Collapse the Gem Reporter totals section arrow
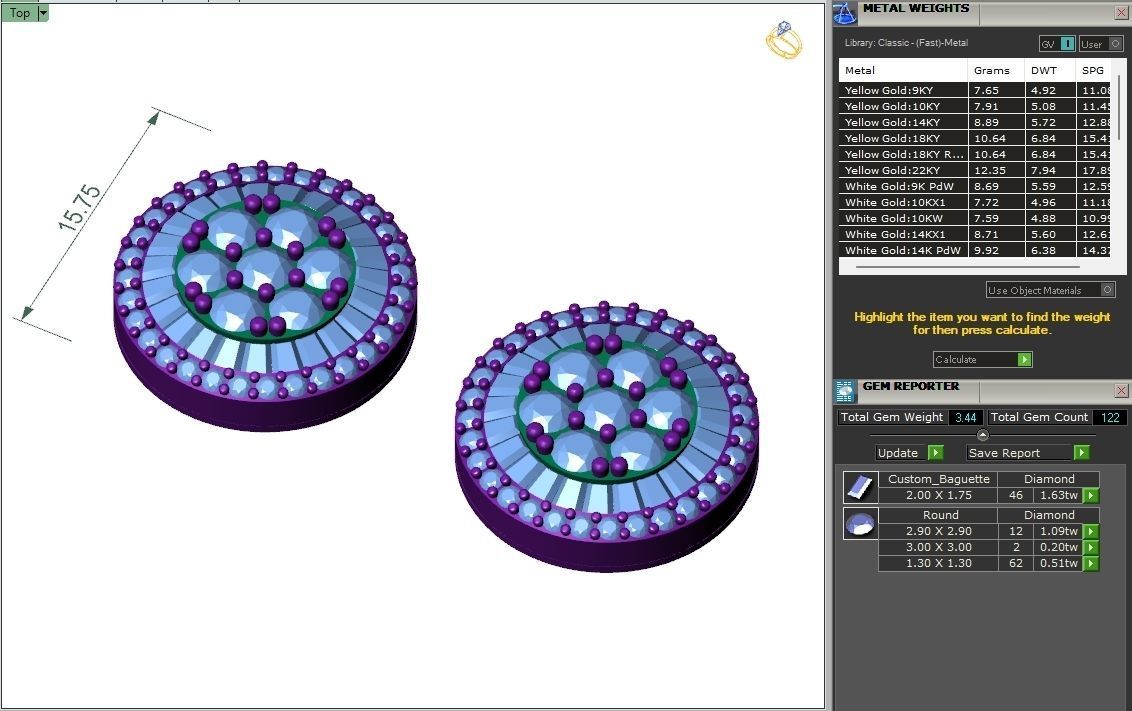The height and width of the screenshot is (711, 1132). tap(983, 435)
